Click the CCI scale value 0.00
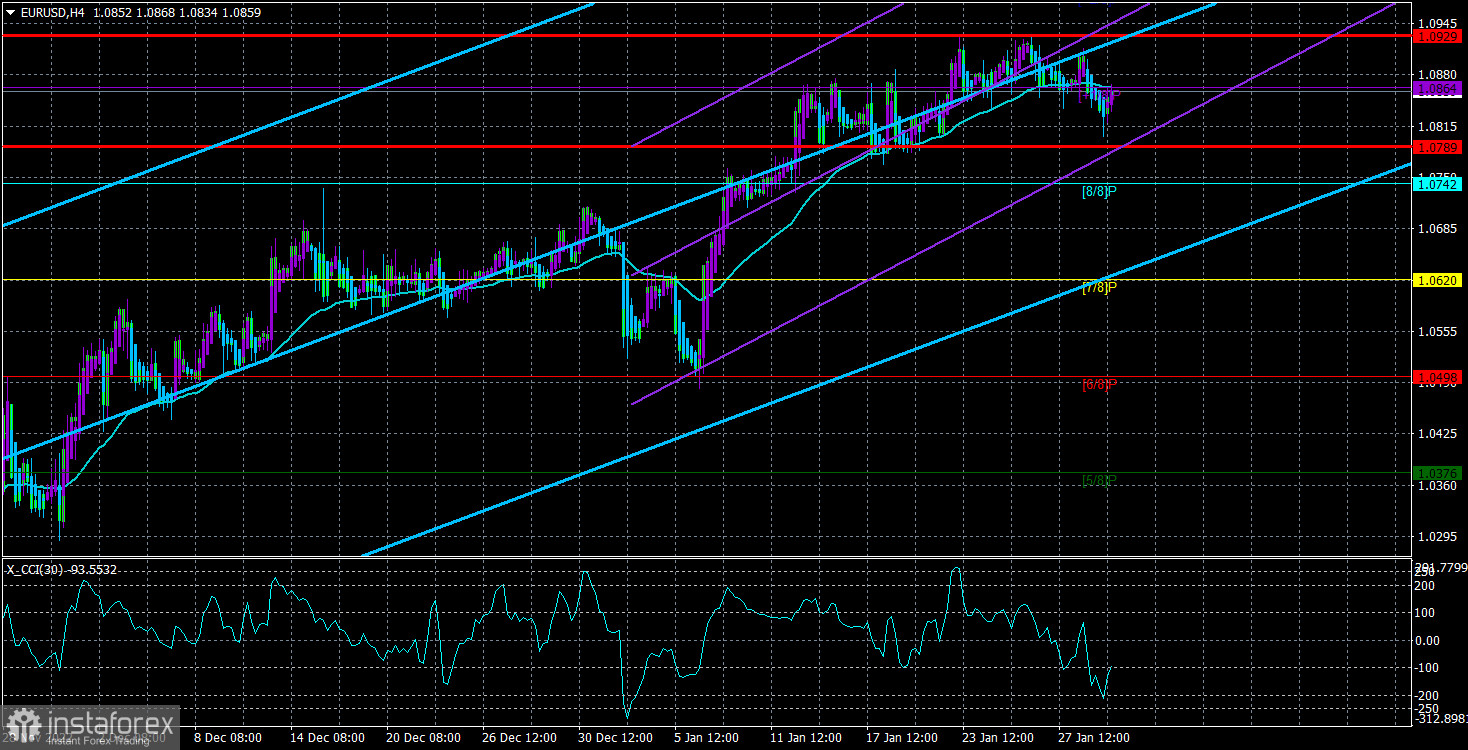1468x750 pixels. [1428, 641]
